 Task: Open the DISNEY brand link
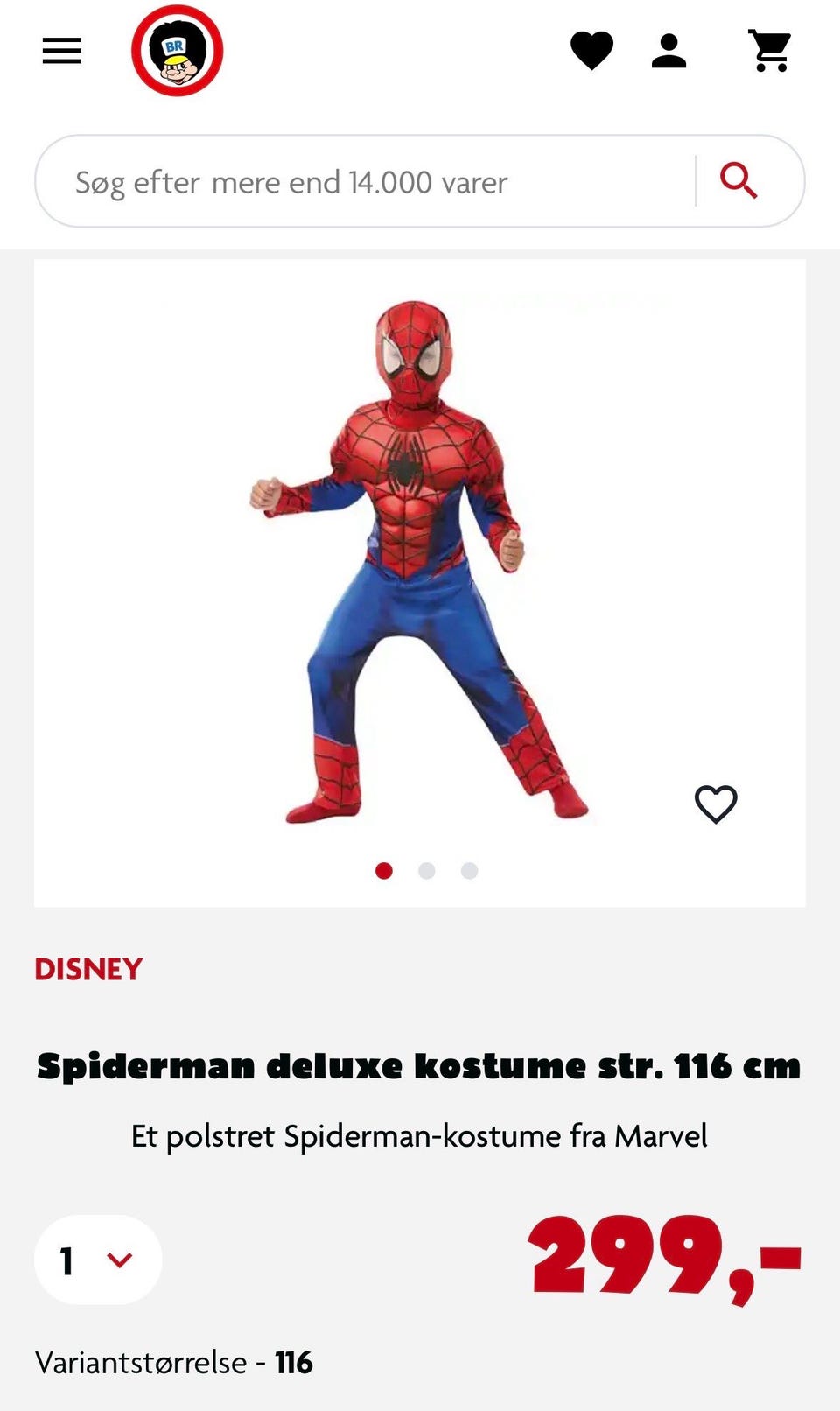pos(88,969)
